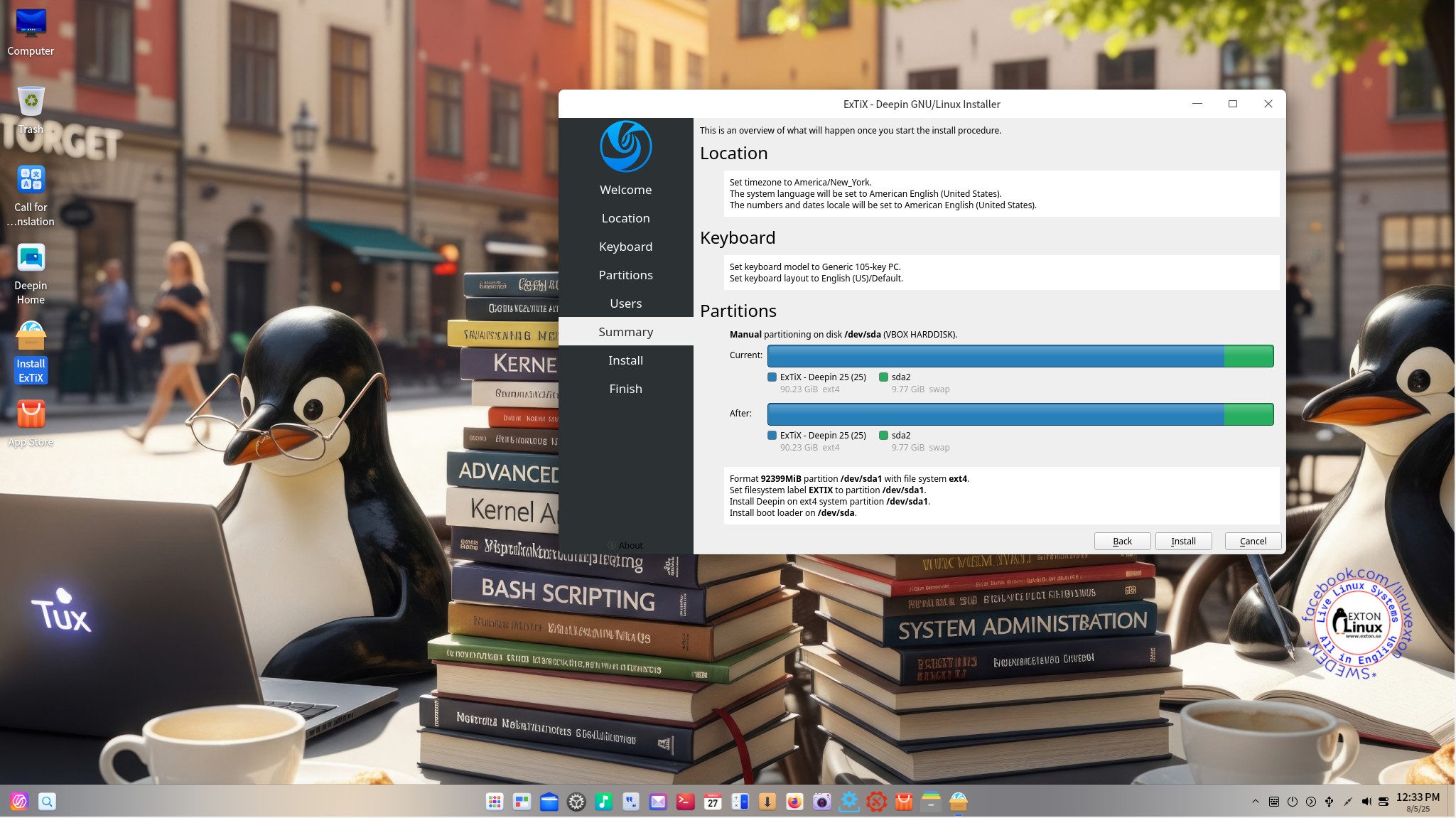Open the About link in installer sidebar

[x=625, y=545]
